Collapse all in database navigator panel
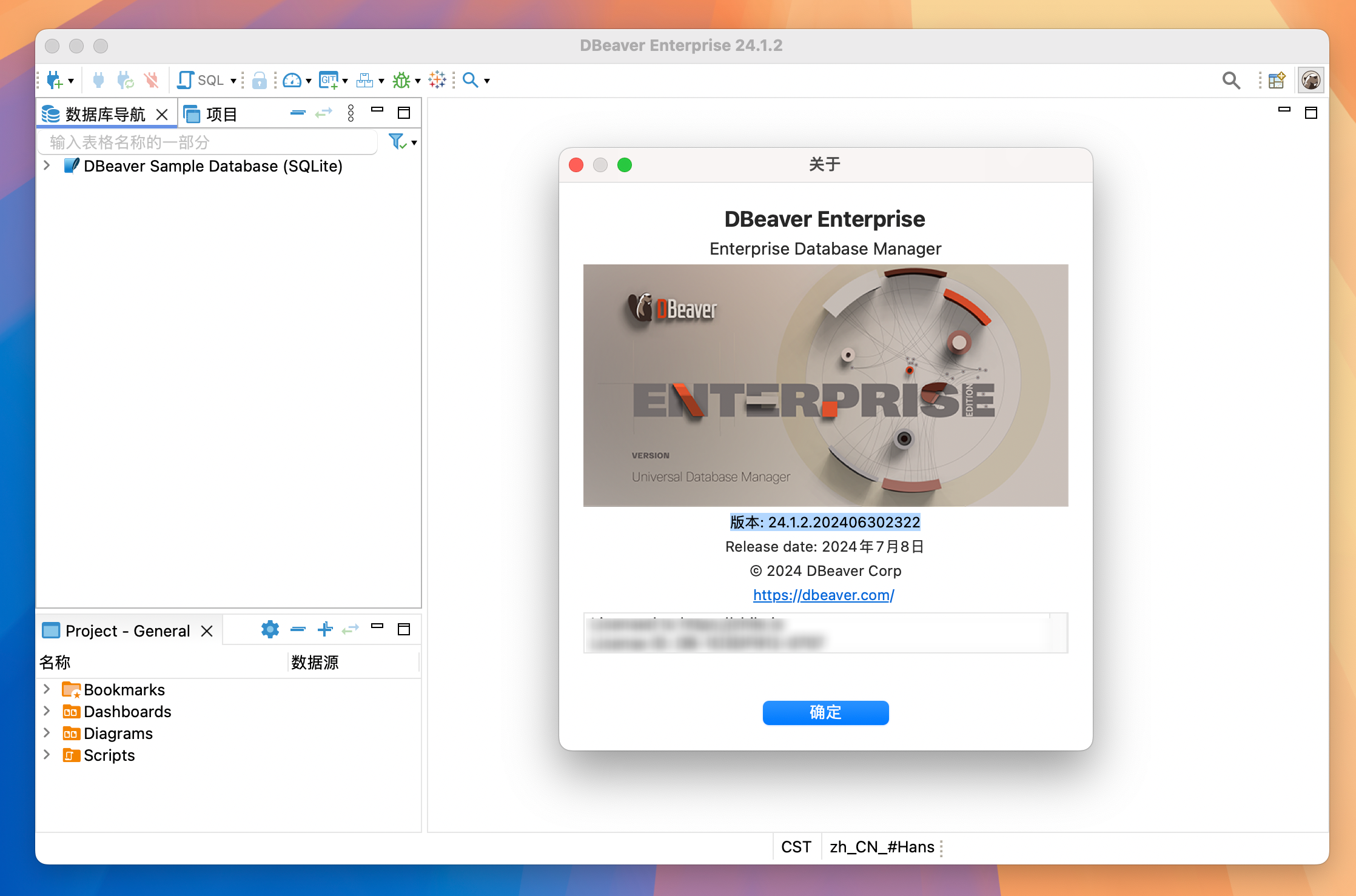 (298, 113)
